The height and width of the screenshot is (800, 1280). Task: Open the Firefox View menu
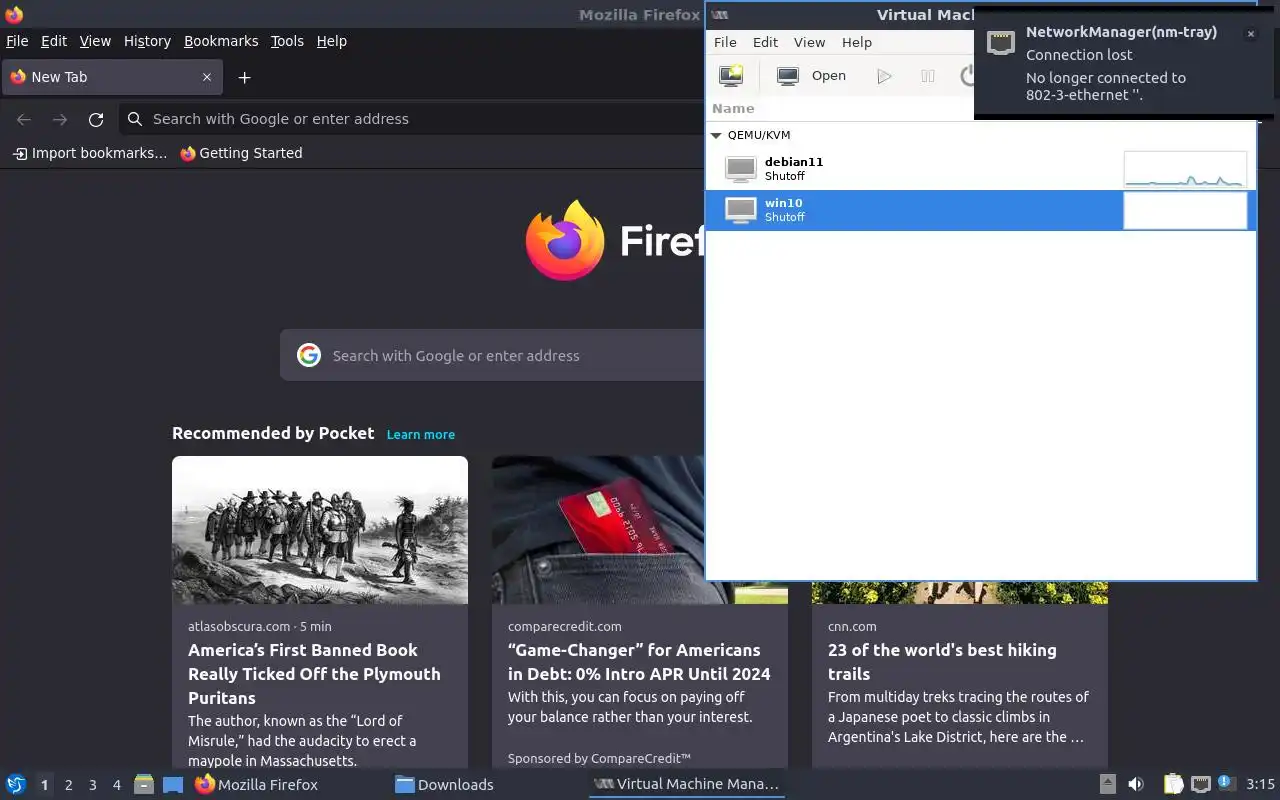click(95, 41)
